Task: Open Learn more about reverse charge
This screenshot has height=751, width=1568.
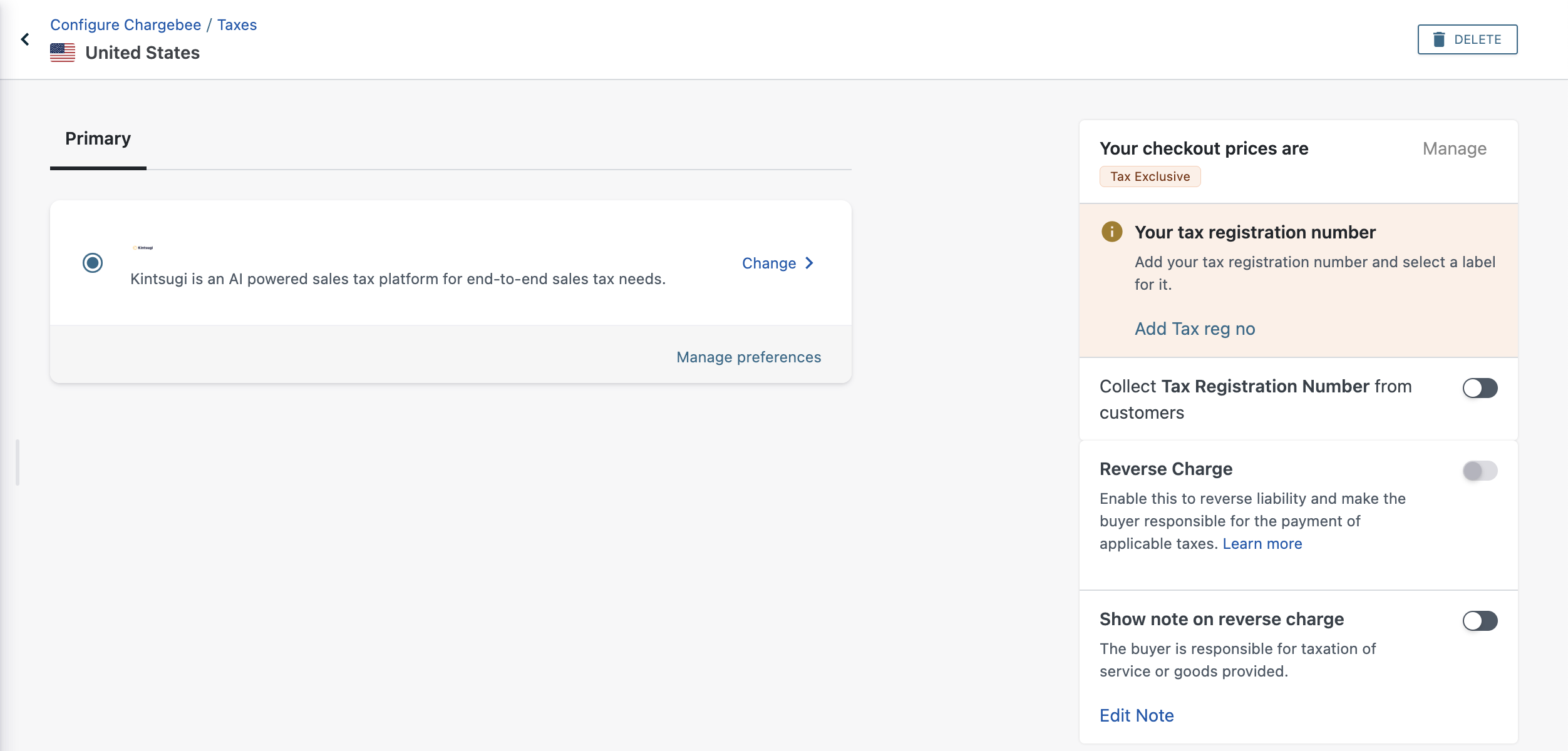Action: 1262,544
